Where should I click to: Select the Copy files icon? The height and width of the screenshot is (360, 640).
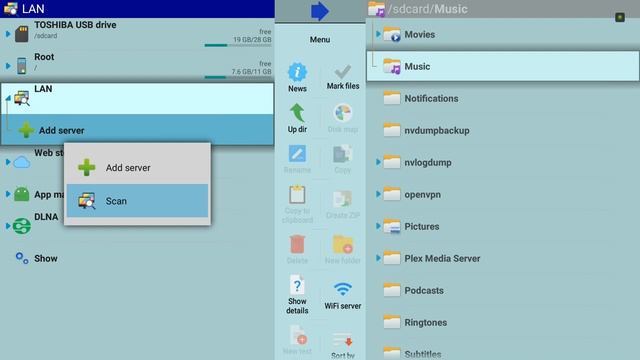342,154
